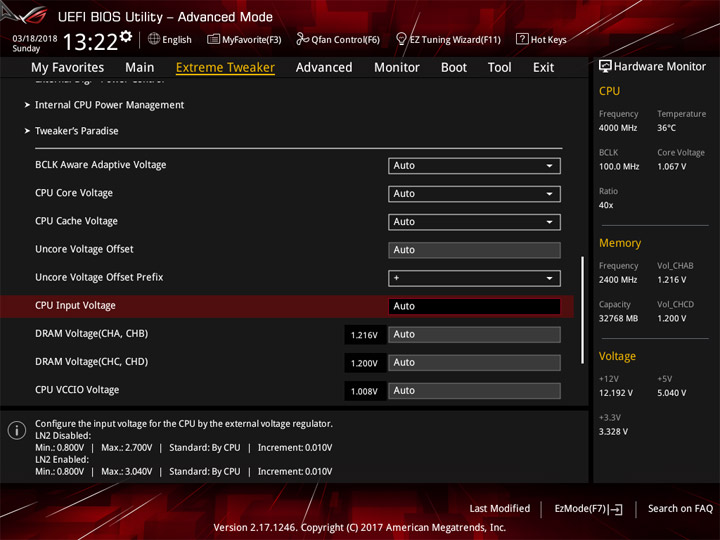The width and height of the screenshot is (720, 540).
Task: Click the 1.008V VCCIO voltage reading
Action: (x=364, y=391)
